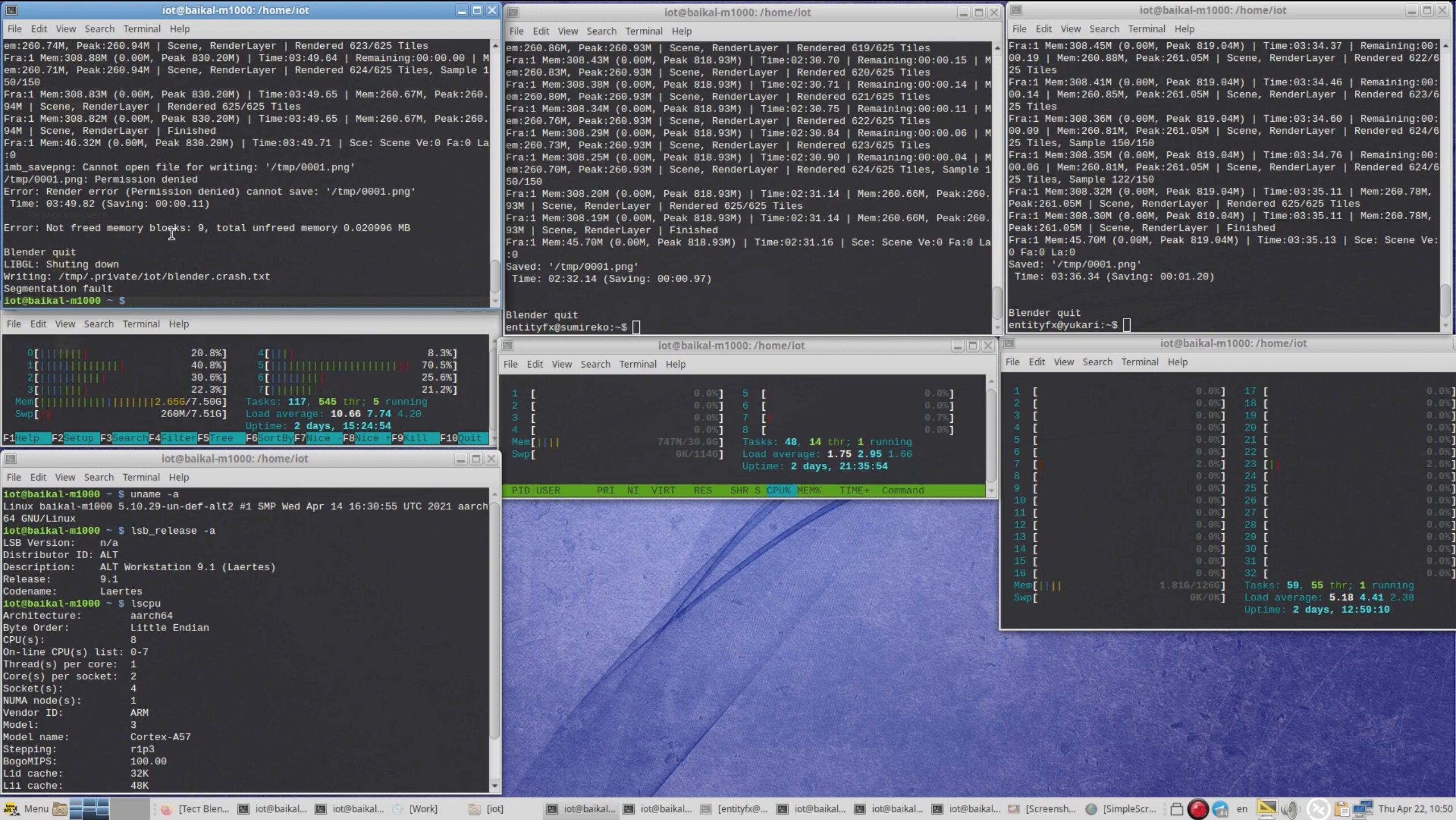The image size is (1456, 820).
Task: Open the file manager icon beside Menu
Action: tap(60, 809)
